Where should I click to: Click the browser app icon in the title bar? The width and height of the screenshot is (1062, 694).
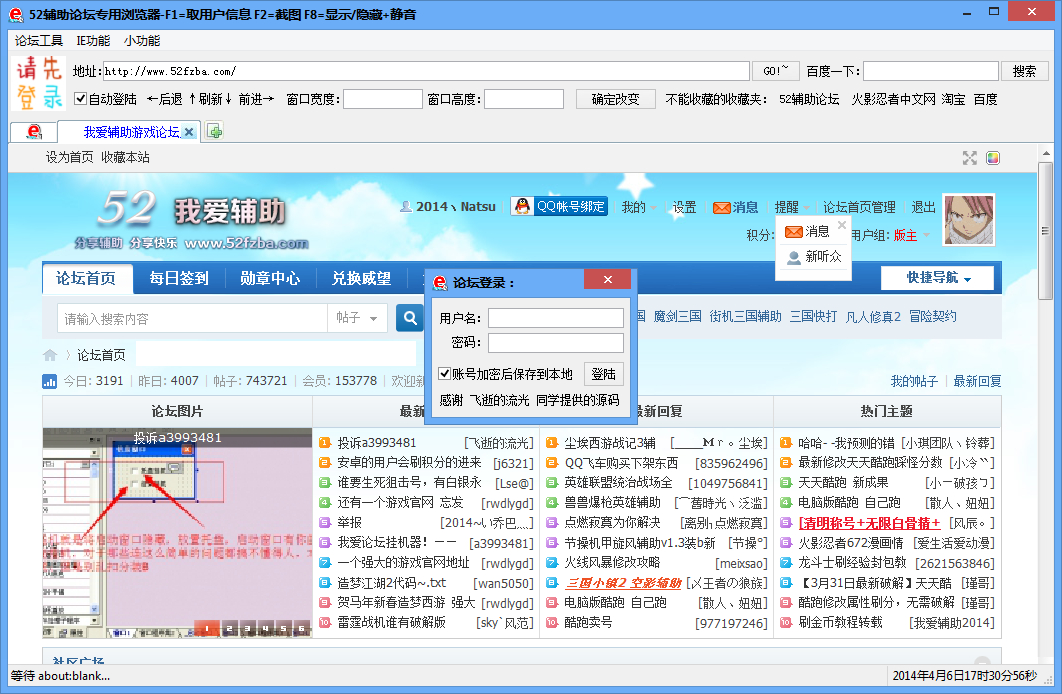tap(16, 14)
